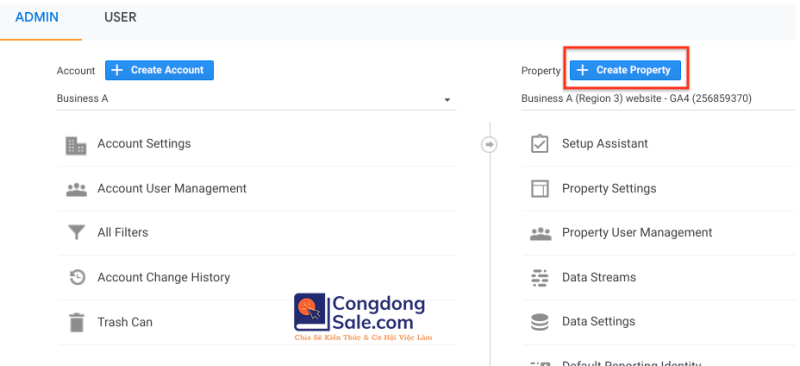Click the Create Property button

click(625, 70)
